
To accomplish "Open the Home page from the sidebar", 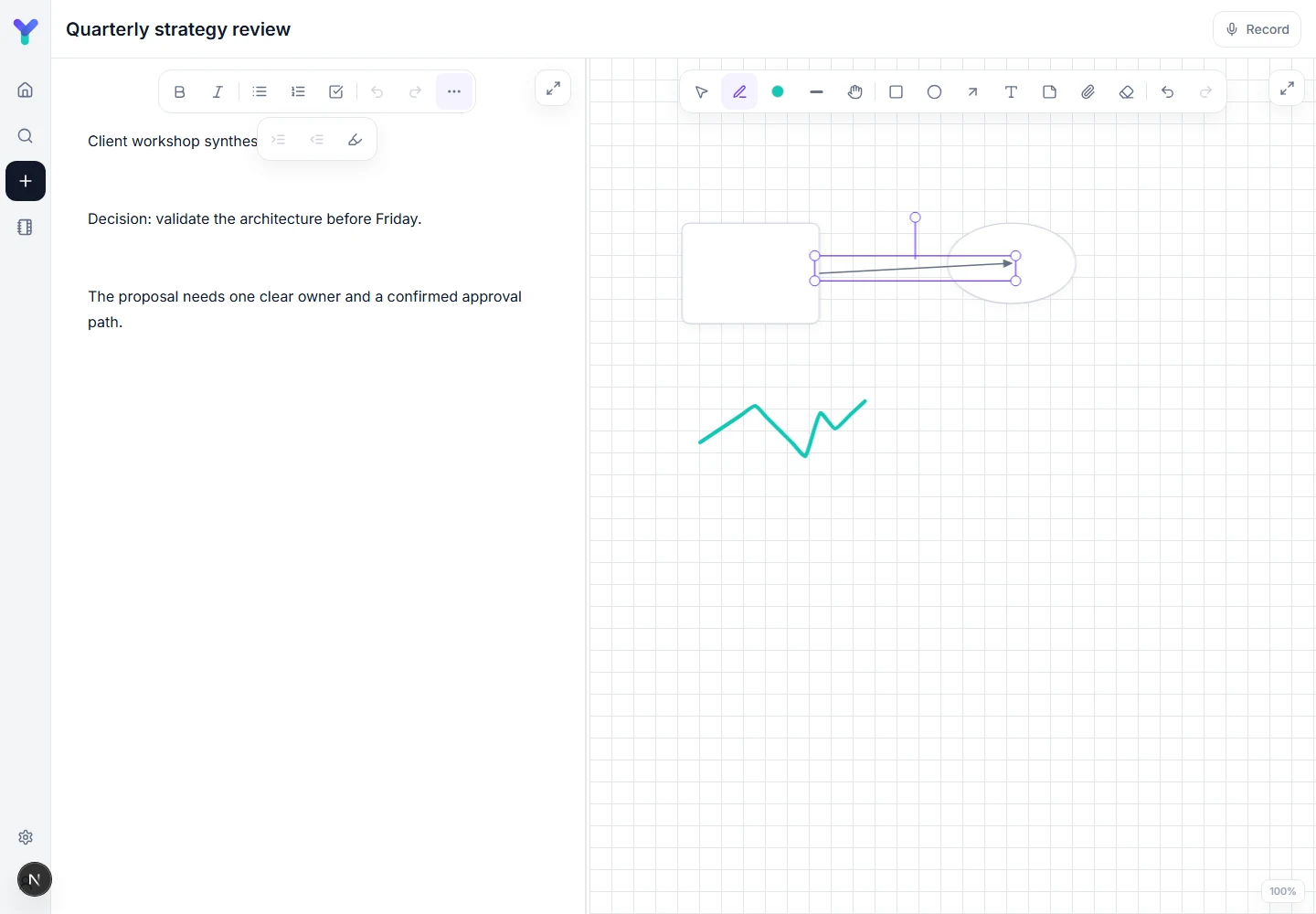I will tap(26, 90).
